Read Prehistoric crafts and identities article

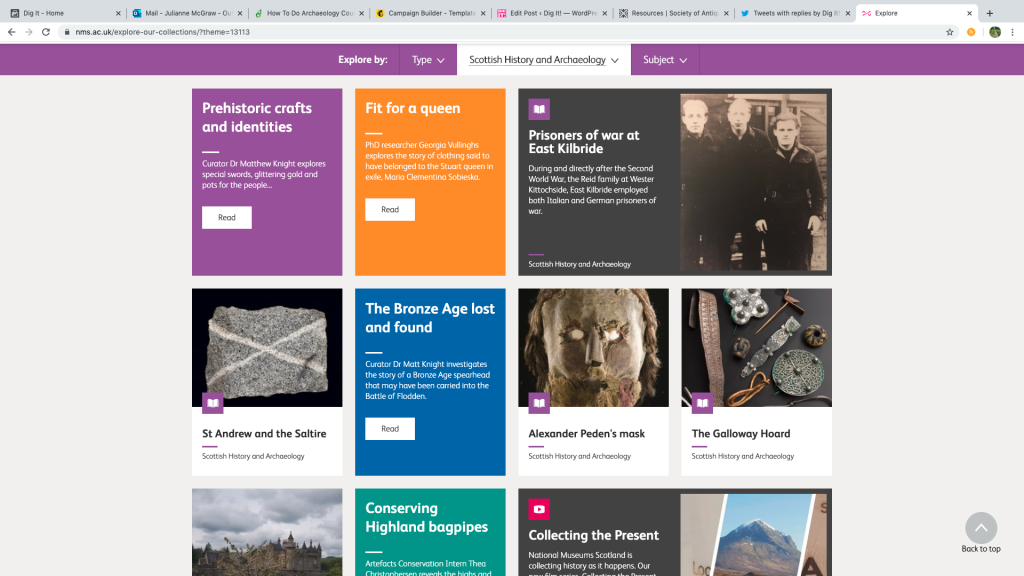[227, 217]
